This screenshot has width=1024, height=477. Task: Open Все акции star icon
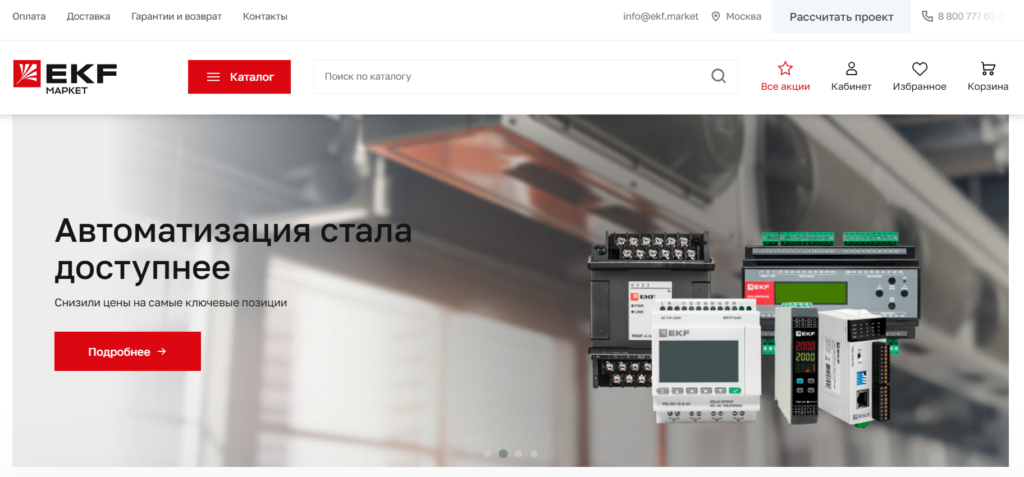(x=785, y=68)
